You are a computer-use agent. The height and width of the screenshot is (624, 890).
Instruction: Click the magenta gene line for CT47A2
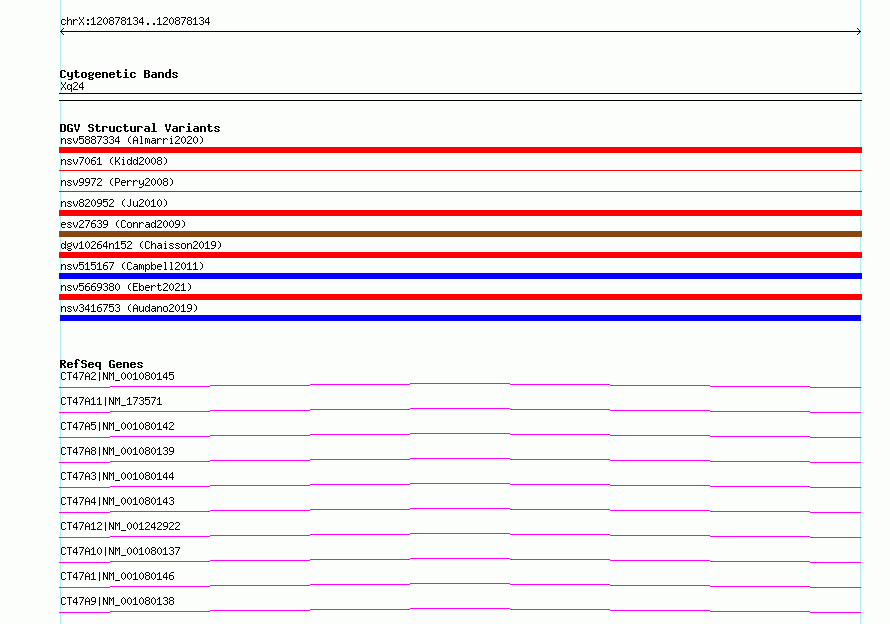pos(460,386)
